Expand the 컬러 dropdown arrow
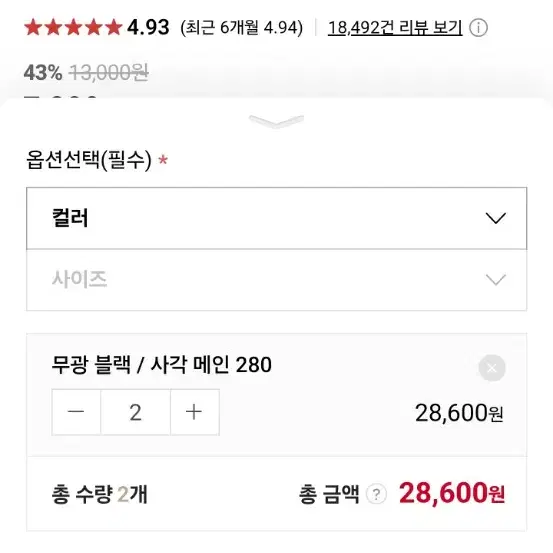553x553 pixels. click(496, 218)
